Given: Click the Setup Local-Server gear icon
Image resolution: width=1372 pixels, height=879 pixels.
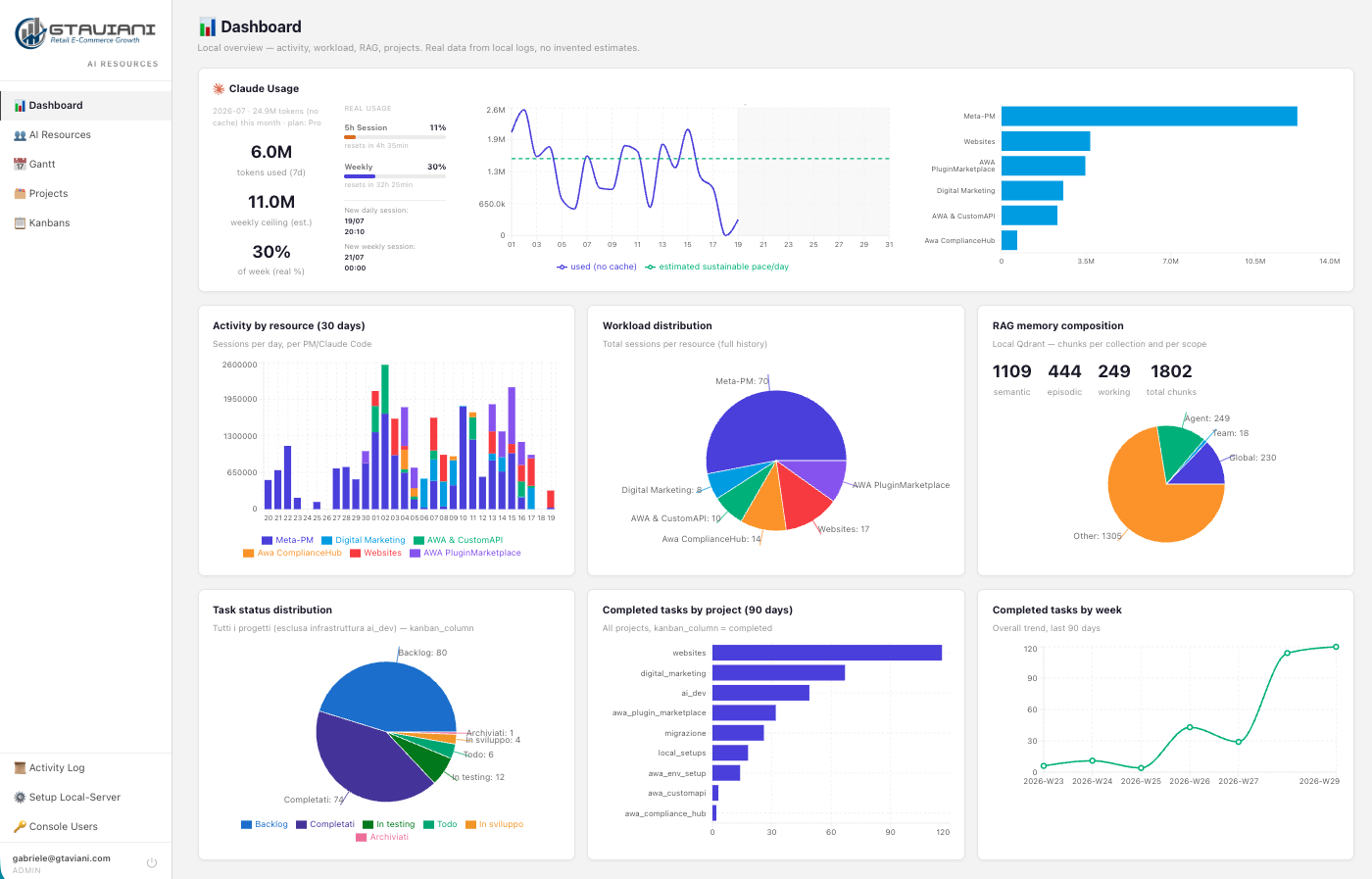Looking at the screenshot, I should point(20,798).
